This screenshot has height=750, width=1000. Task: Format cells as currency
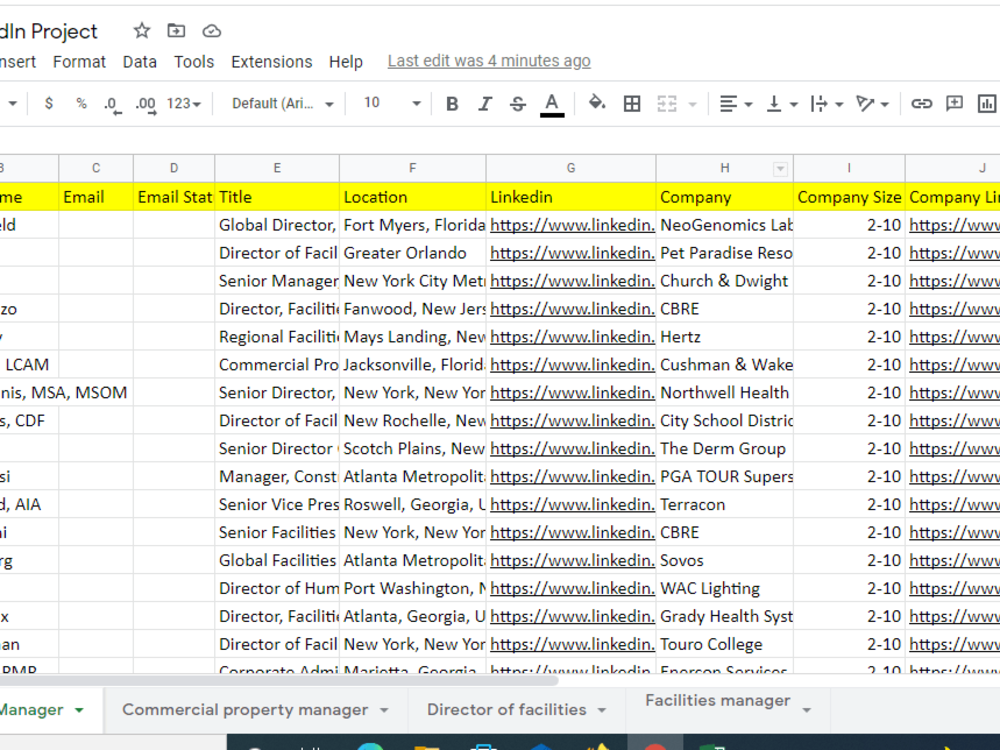49,103
